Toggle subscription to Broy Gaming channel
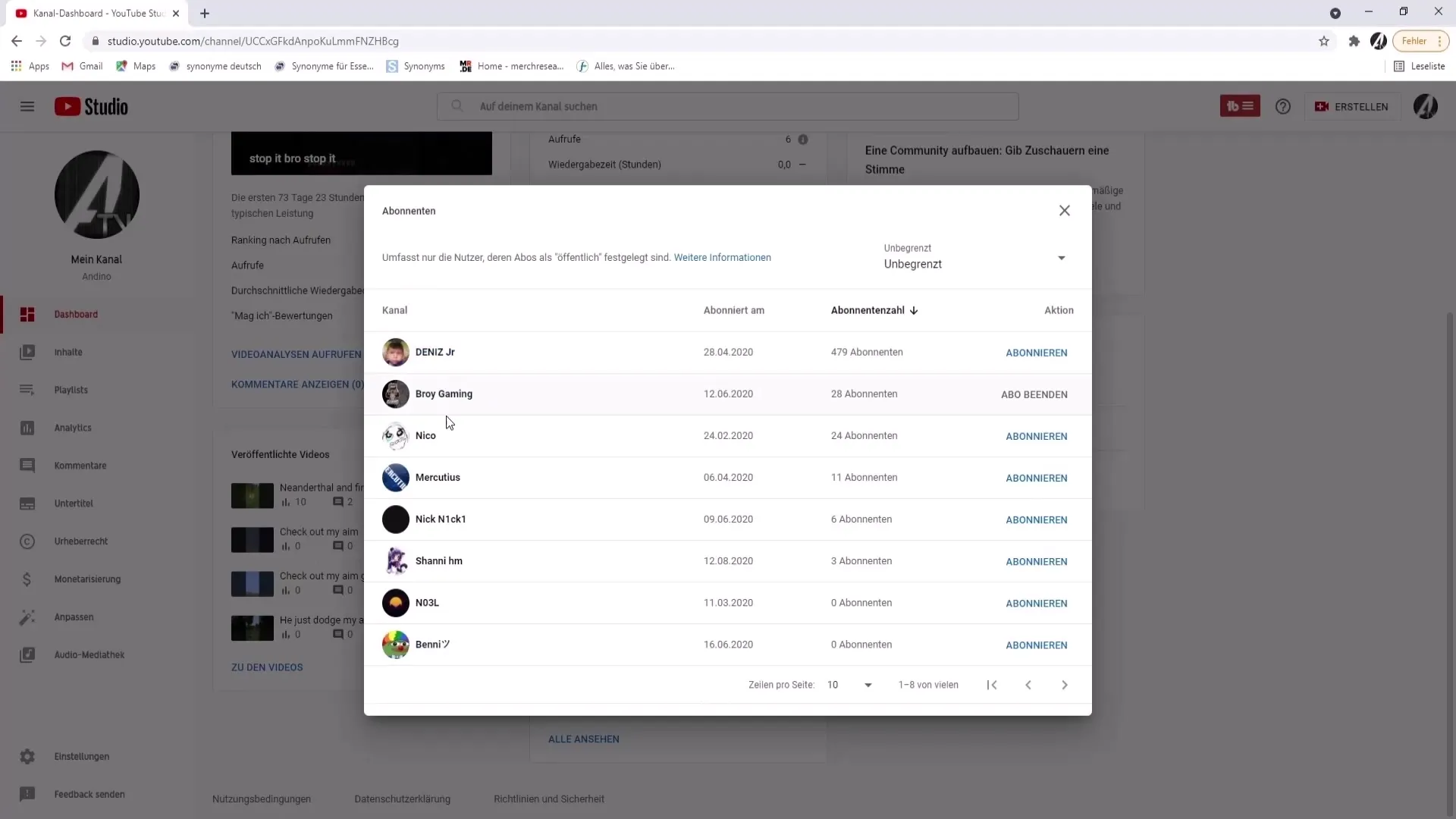This screenshot has height=819, width=1456. (x=1037, y=394)
